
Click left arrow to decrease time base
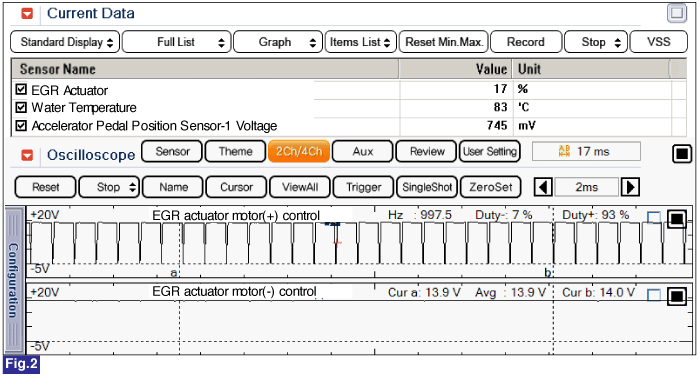coord(543,187)
